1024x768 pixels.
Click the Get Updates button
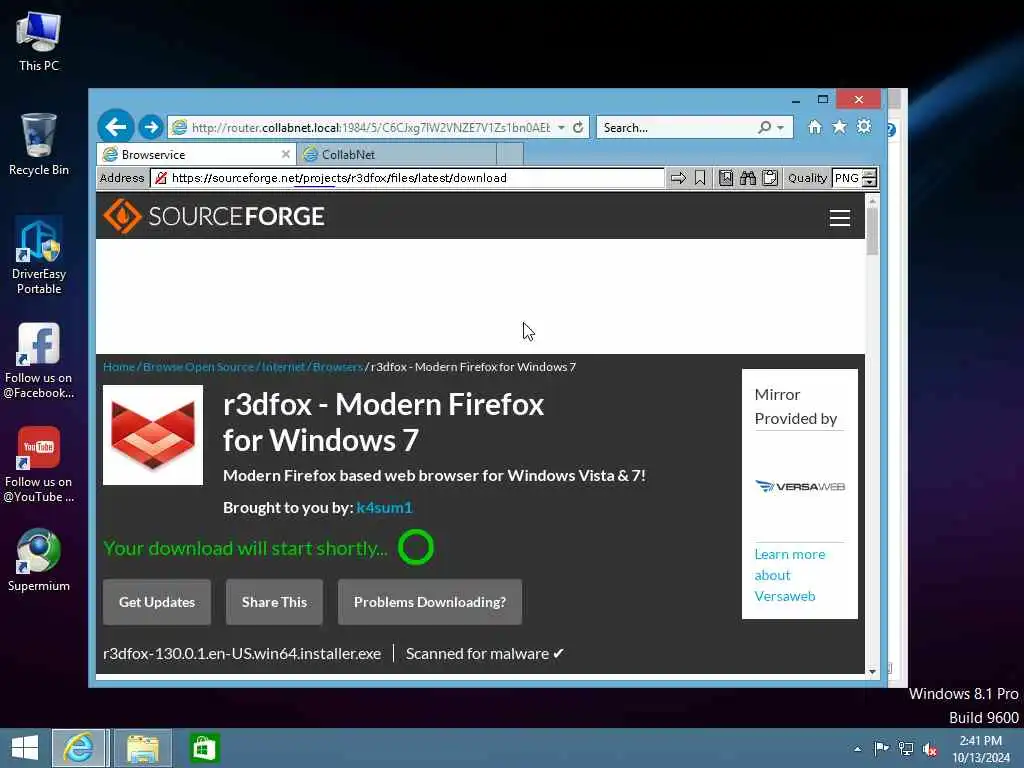[157, 602]
